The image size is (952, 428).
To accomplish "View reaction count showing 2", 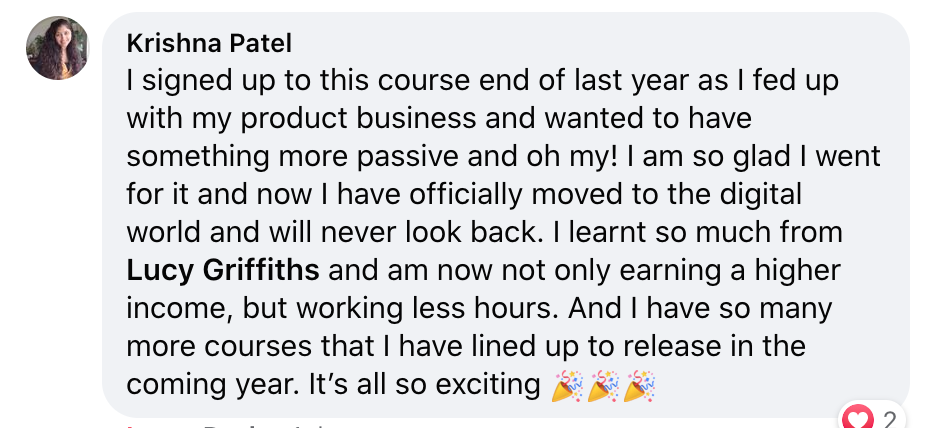I will 889,420.
